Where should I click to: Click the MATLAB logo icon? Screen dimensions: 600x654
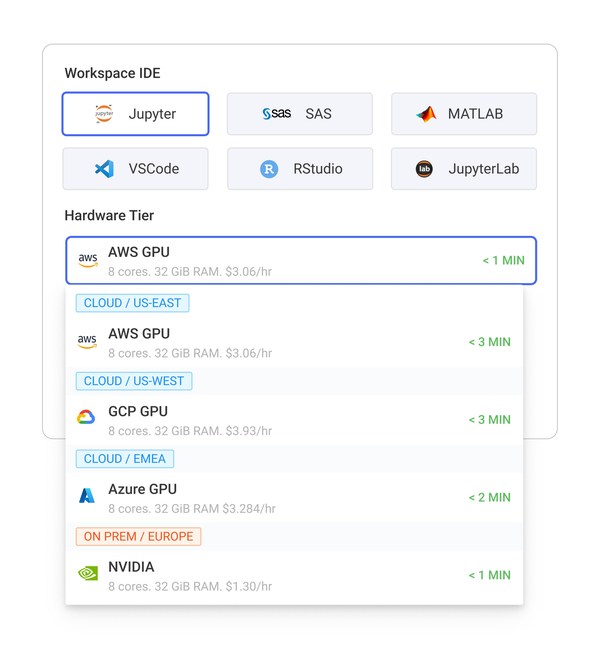426,114
